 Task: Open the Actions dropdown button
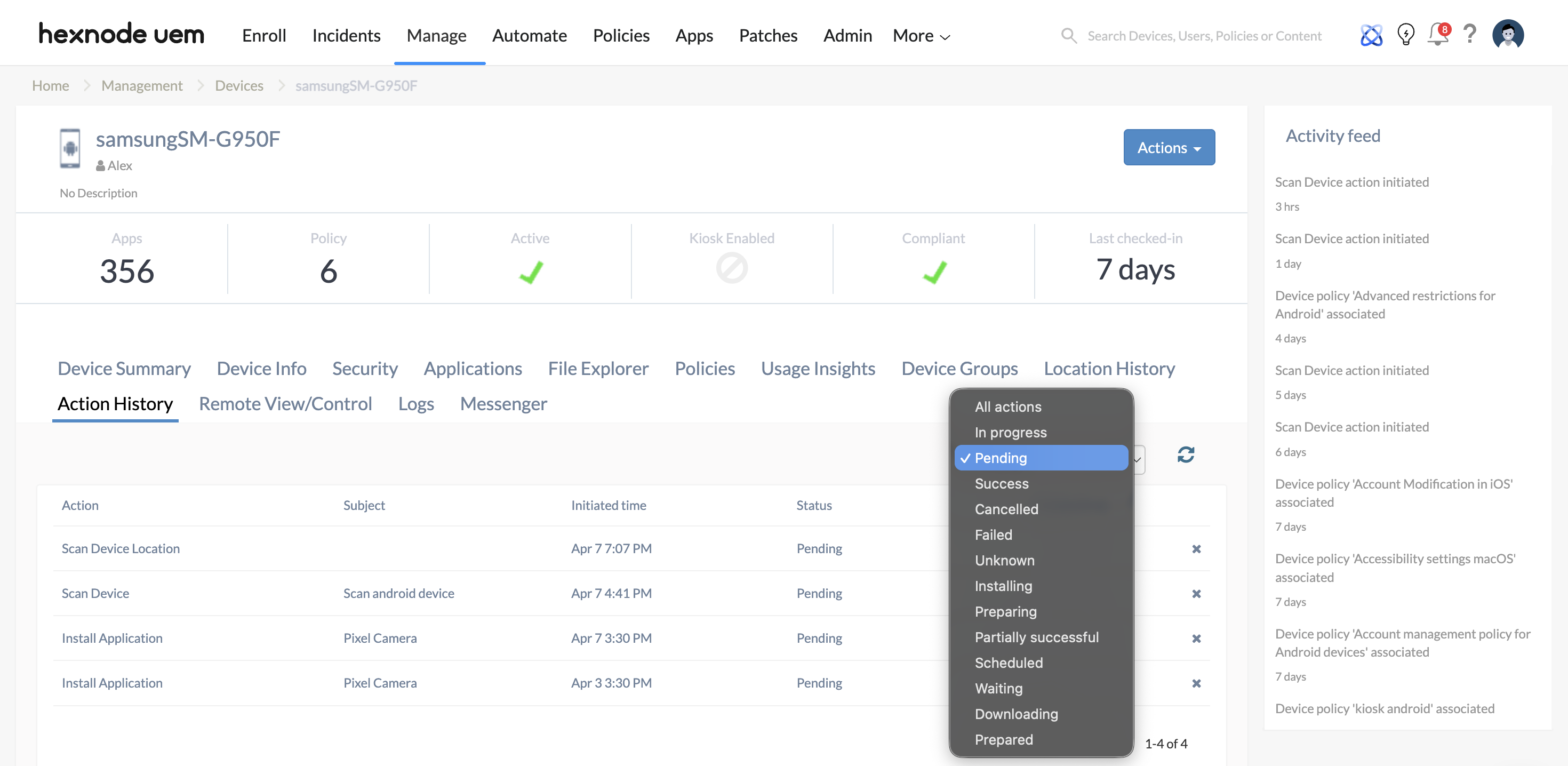point(1169,147)
